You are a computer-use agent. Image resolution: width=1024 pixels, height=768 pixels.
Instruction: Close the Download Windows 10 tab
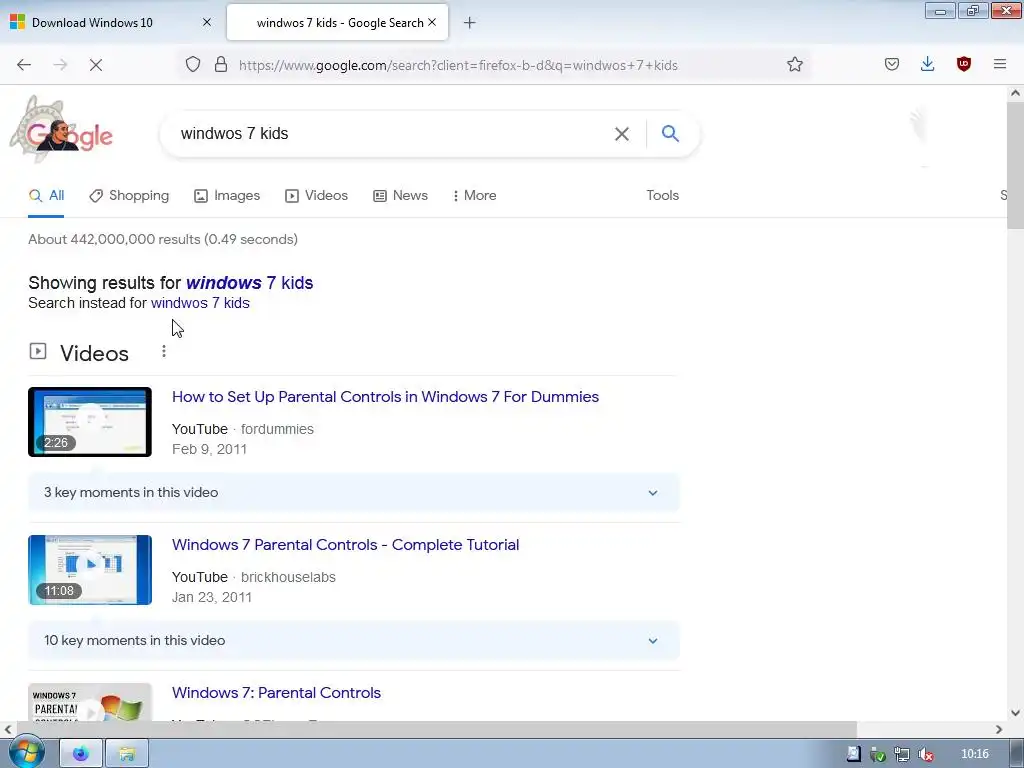[207, 22]
